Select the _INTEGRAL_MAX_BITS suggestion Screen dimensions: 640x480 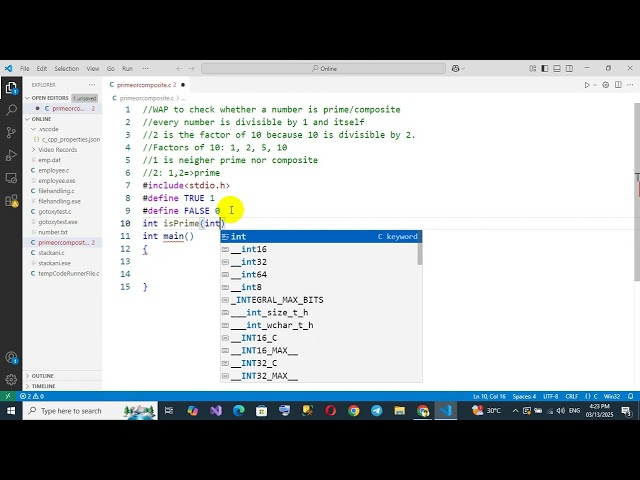[319, 300]
